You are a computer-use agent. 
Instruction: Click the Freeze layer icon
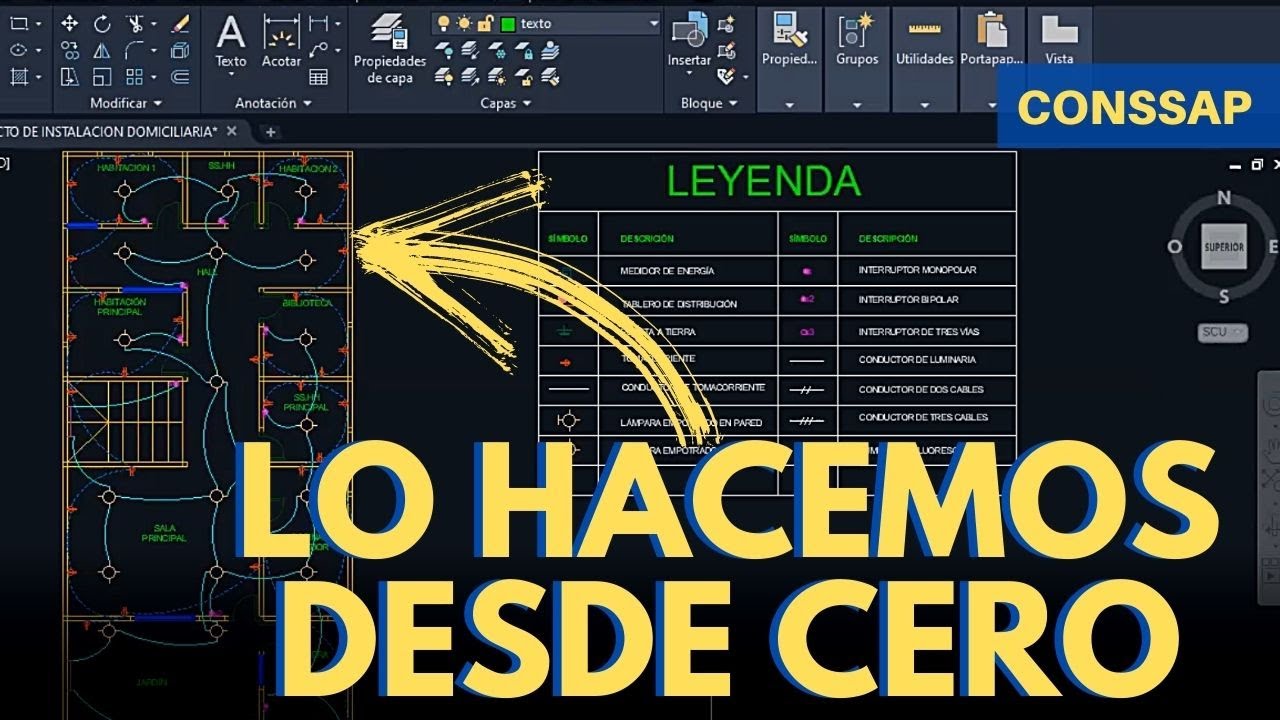497,52
